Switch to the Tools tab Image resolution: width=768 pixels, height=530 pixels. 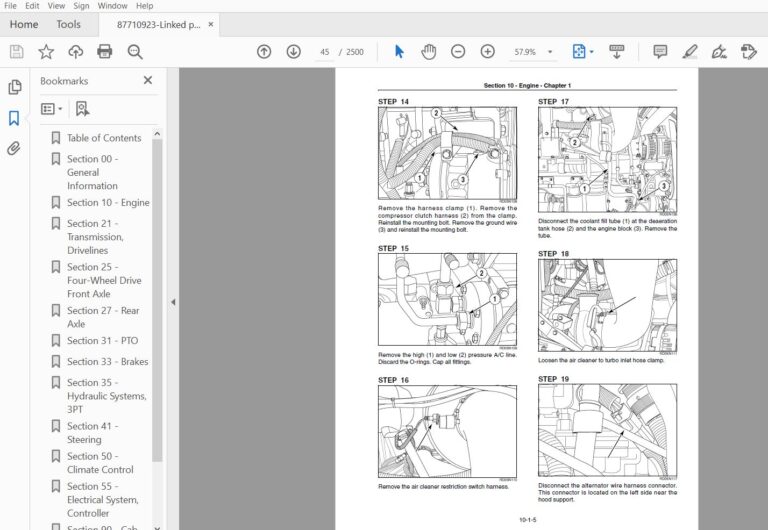coord(68,24)
